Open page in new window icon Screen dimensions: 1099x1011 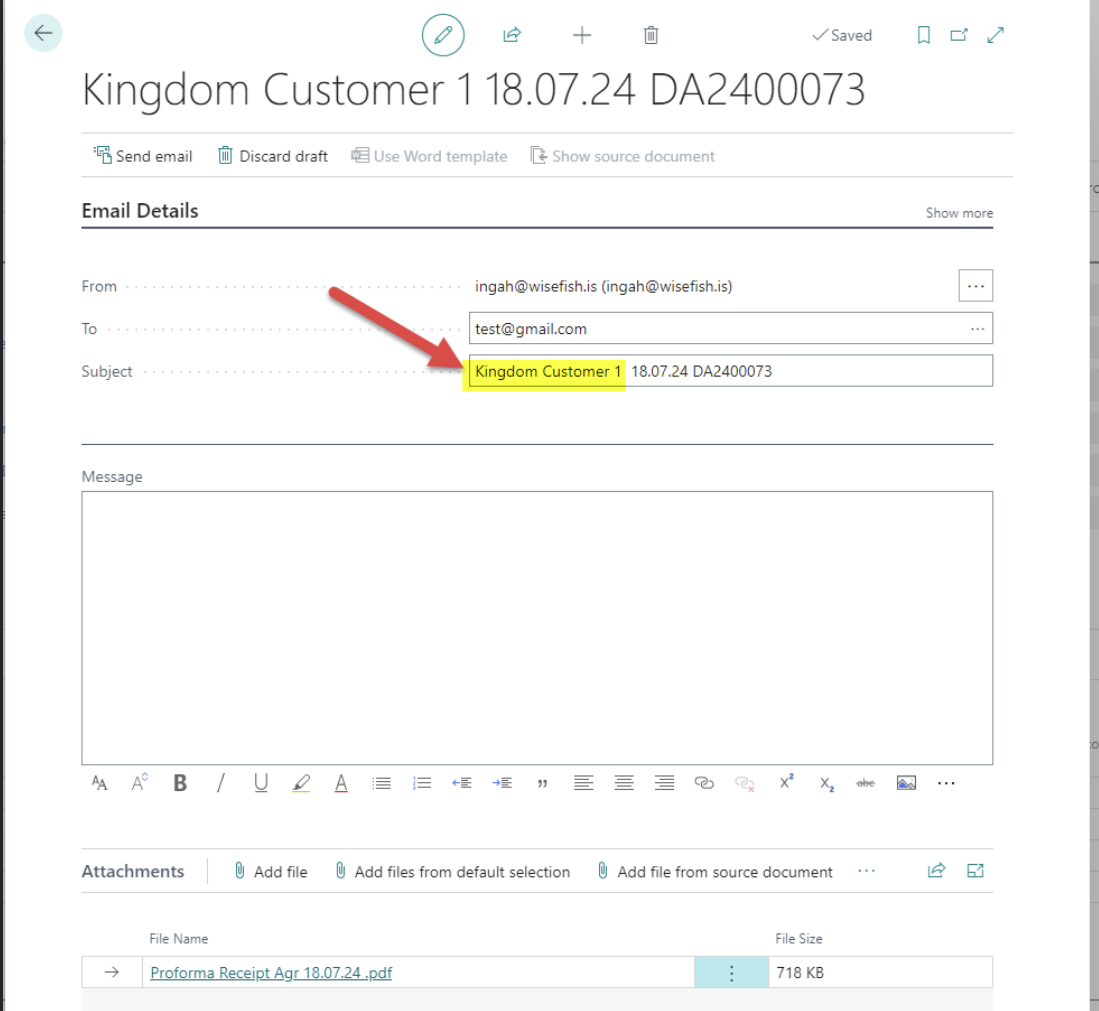click(x=959, y=35)
